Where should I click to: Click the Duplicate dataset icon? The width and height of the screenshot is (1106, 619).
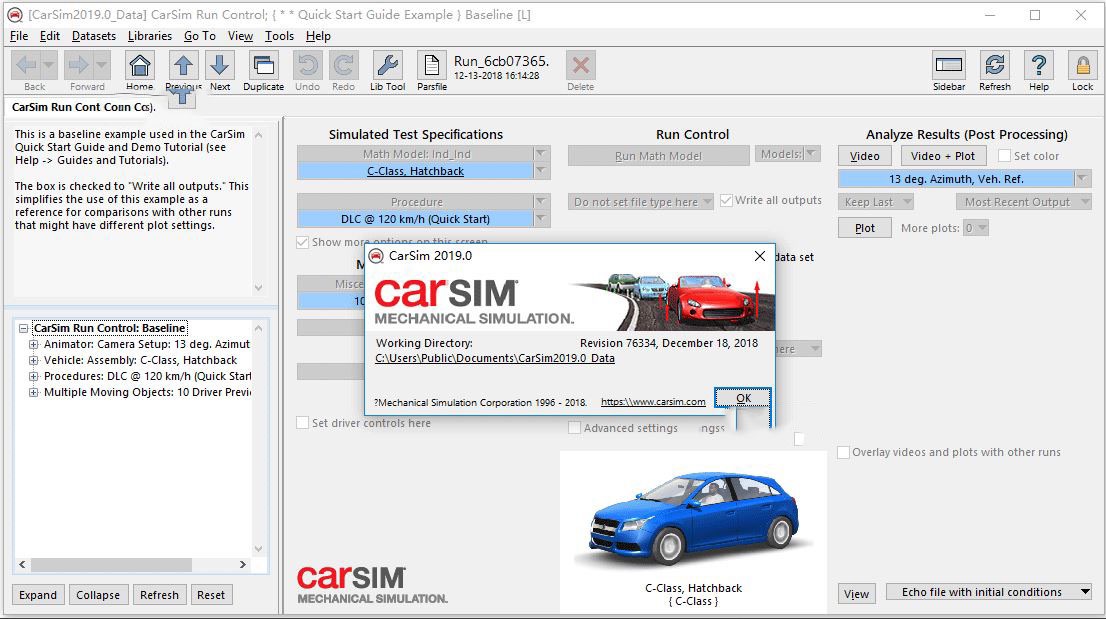[x=263, y=67]
